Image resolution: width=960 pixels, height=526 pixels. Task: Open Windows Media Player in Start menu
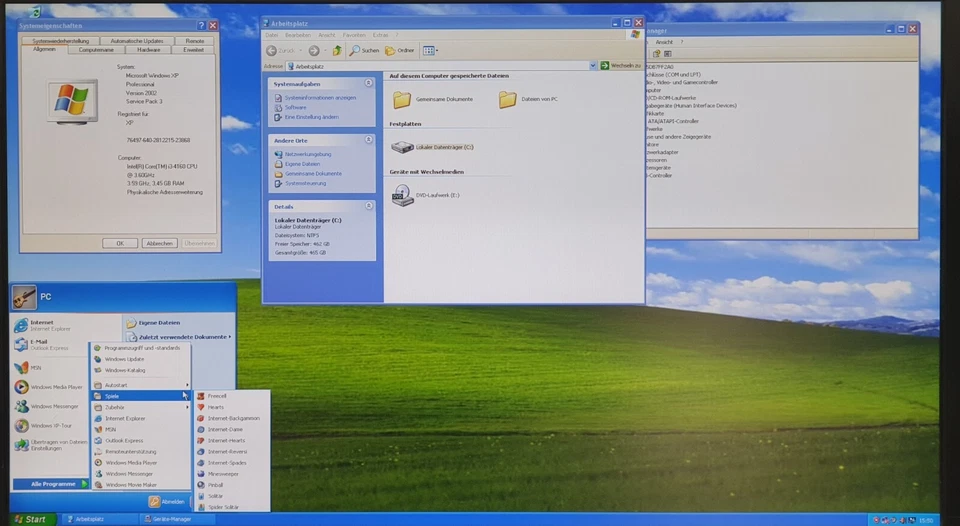[x=55, y=386]
